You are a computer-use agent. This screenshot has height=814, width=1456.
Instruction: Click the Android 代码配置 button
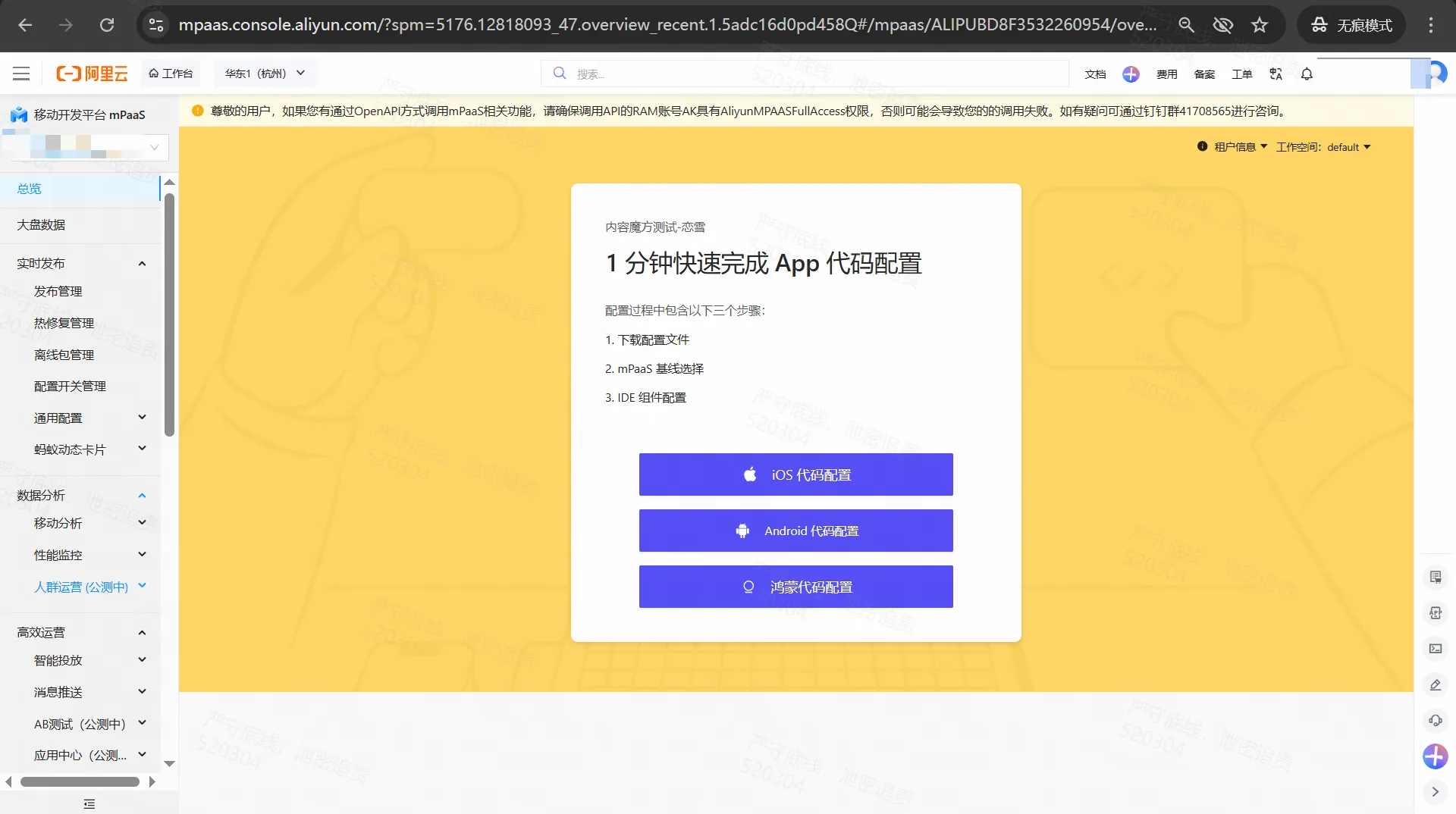[x=795, y=531]
